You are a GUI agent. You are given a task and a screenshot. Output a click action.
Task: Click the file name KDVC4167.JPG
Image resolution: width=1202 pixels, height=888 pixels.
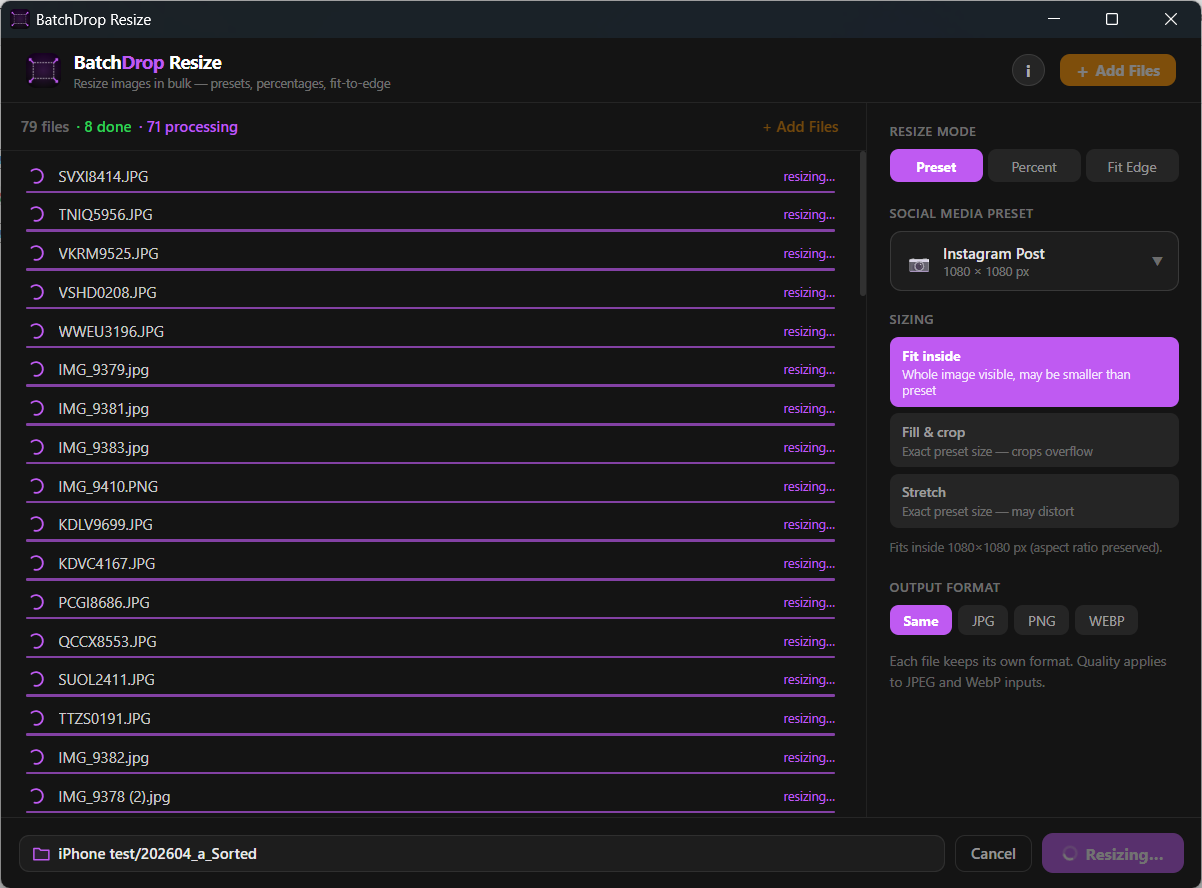pos(106,563)
